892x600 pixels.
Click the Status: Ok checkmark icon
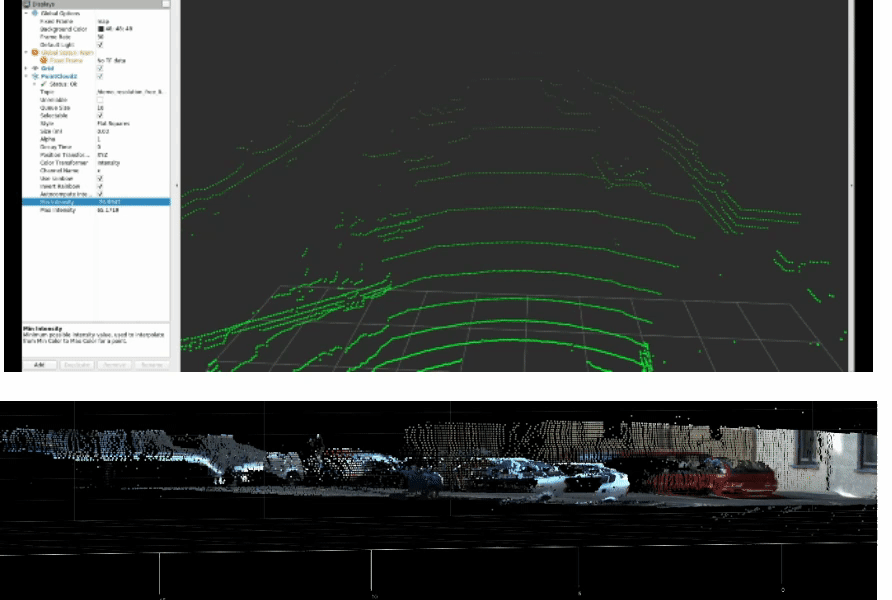pos(43,84)
